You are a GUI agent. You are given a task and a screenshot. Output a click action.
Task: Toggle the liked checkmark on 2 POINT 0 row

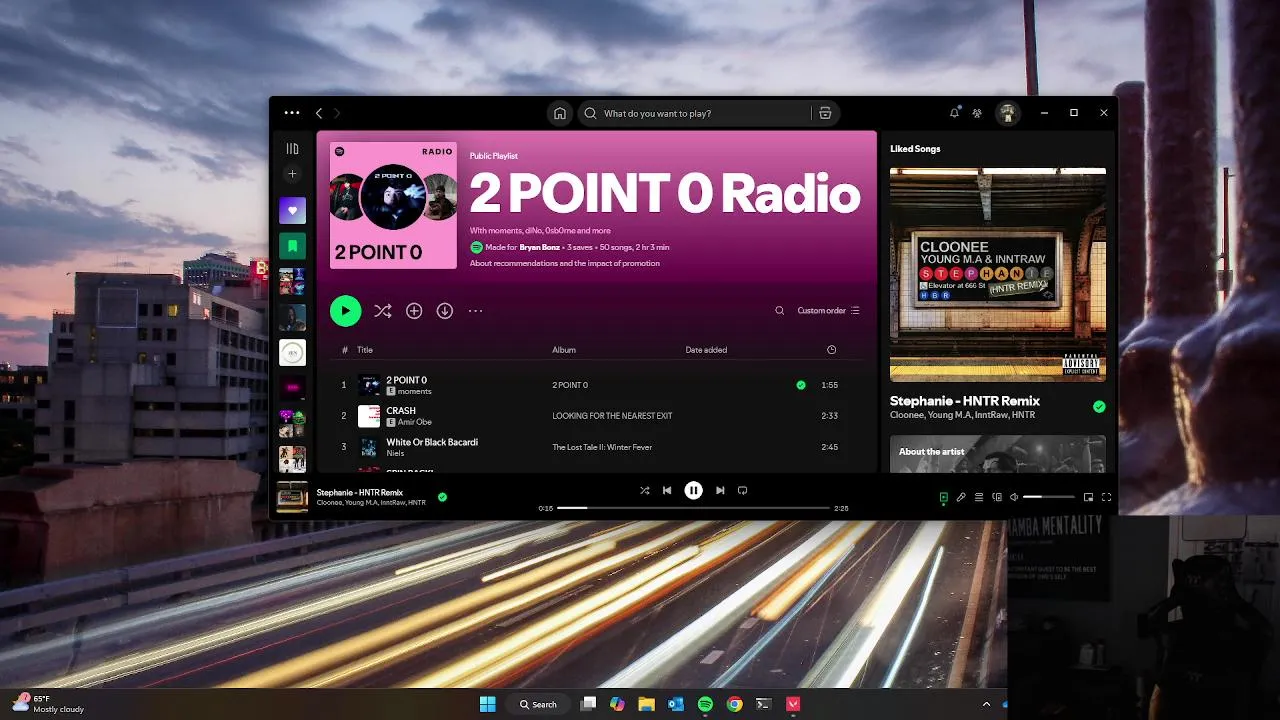(800, 385)
